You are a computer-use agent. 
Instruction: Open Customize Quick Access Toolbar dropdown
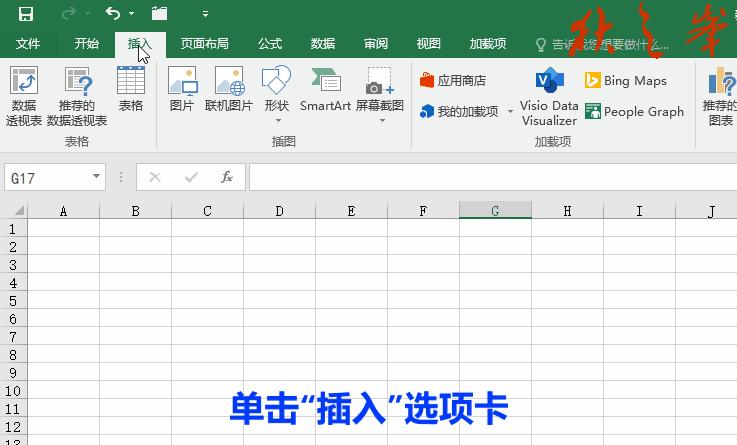[x=205, y=14]
